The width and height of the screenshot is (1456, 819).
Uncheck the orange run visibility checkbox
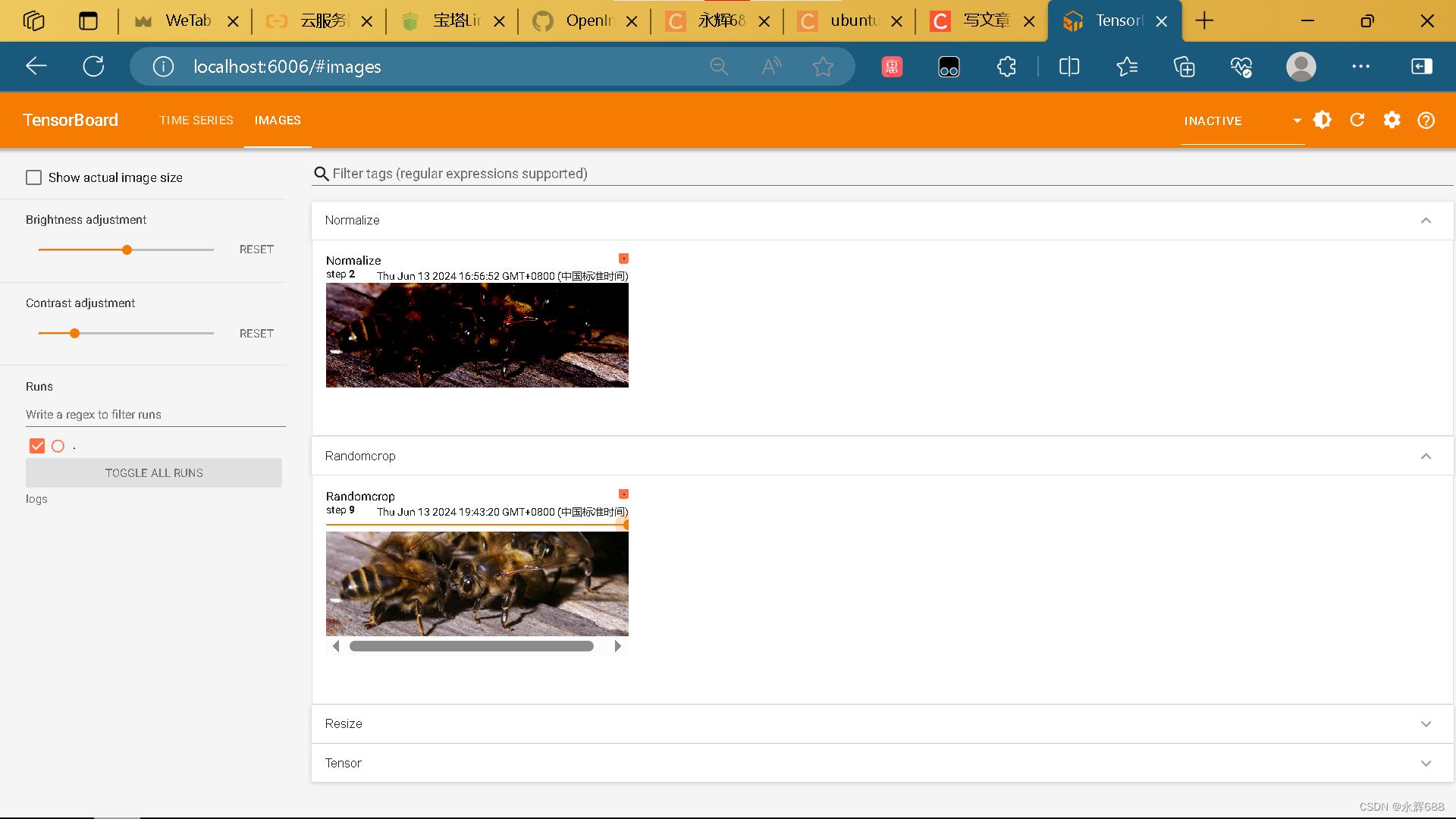[x=37, y=446]
